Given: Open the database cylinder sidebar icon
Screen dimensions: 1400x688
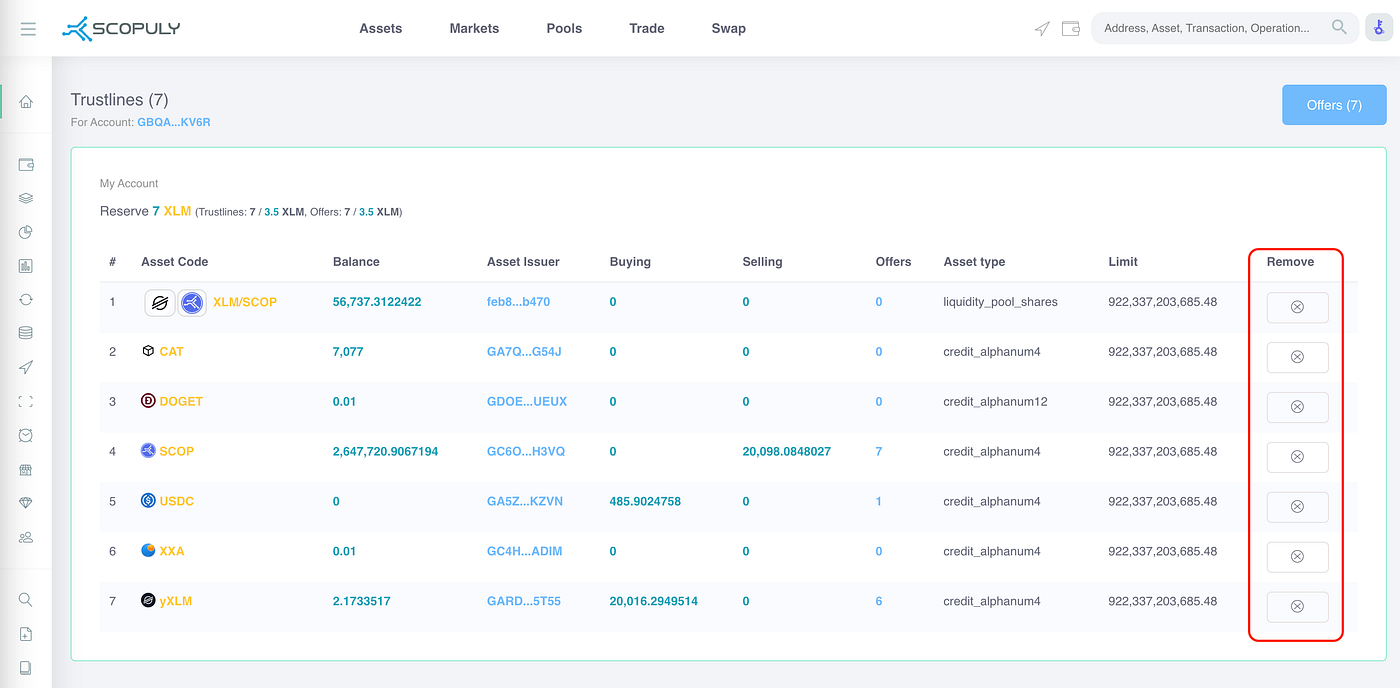Looking at the screenshot, I should tap(26, 333).
